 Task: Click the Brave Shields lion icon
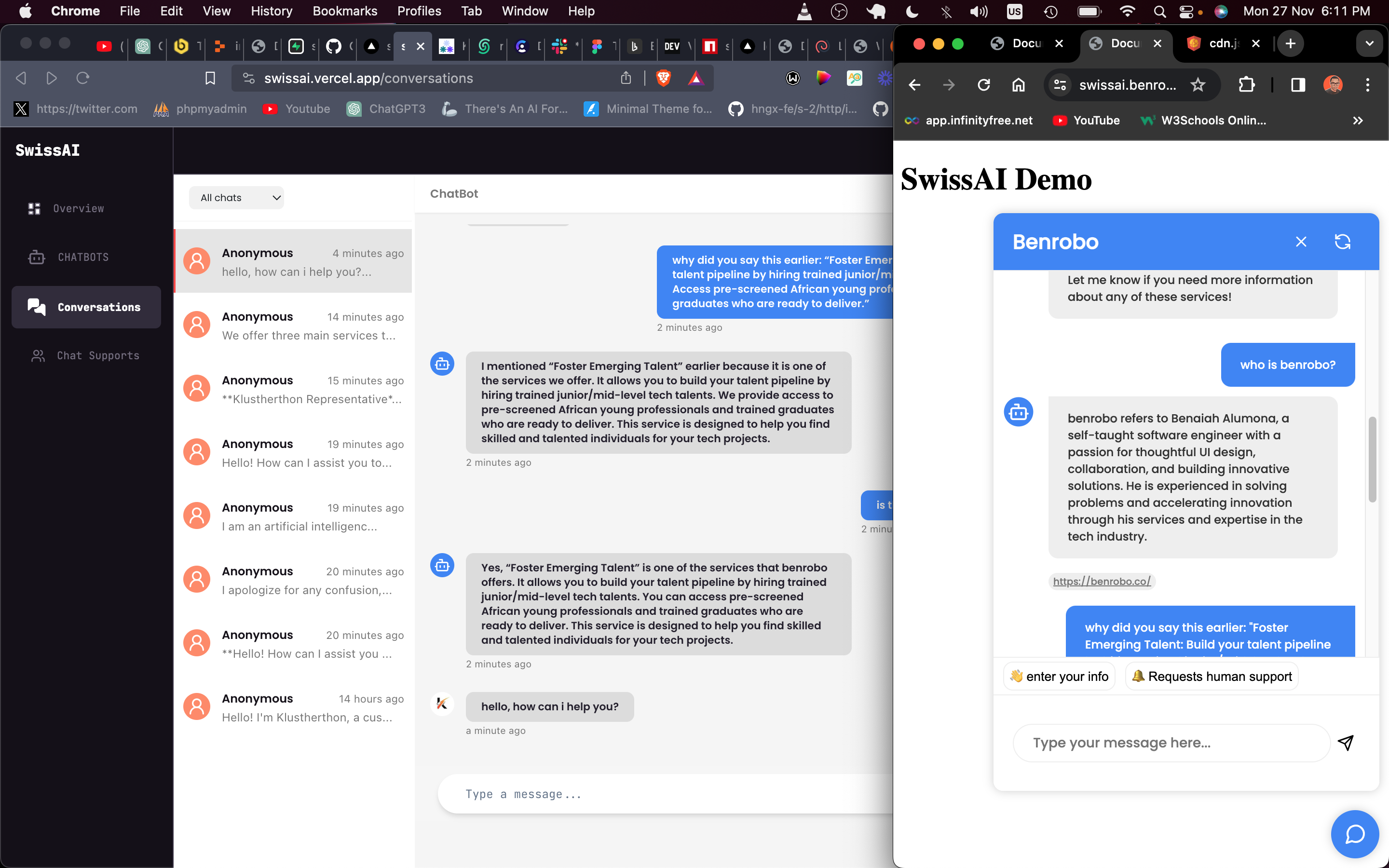[663, 79]
